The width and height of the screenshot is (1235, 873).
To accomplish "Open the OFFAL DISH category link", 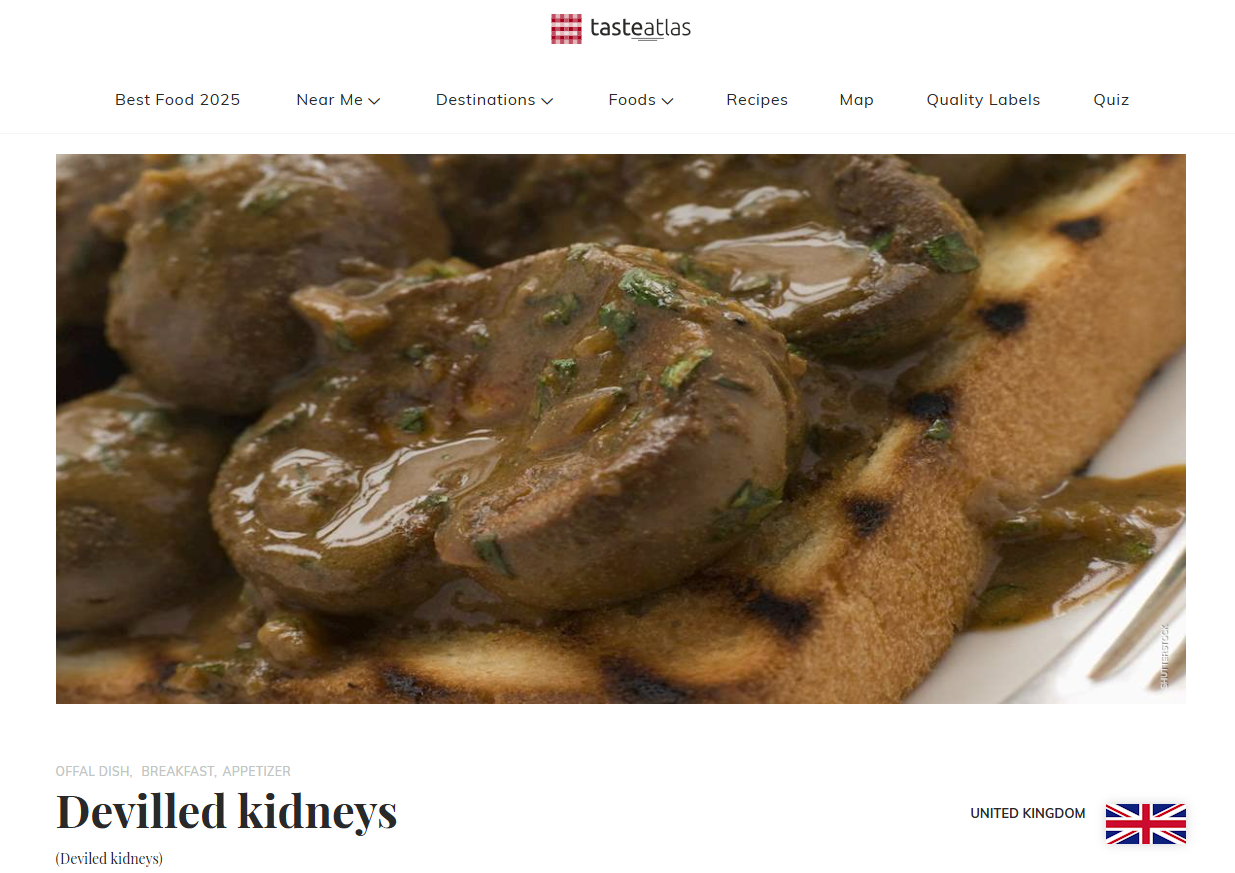I will pos(93,771).
